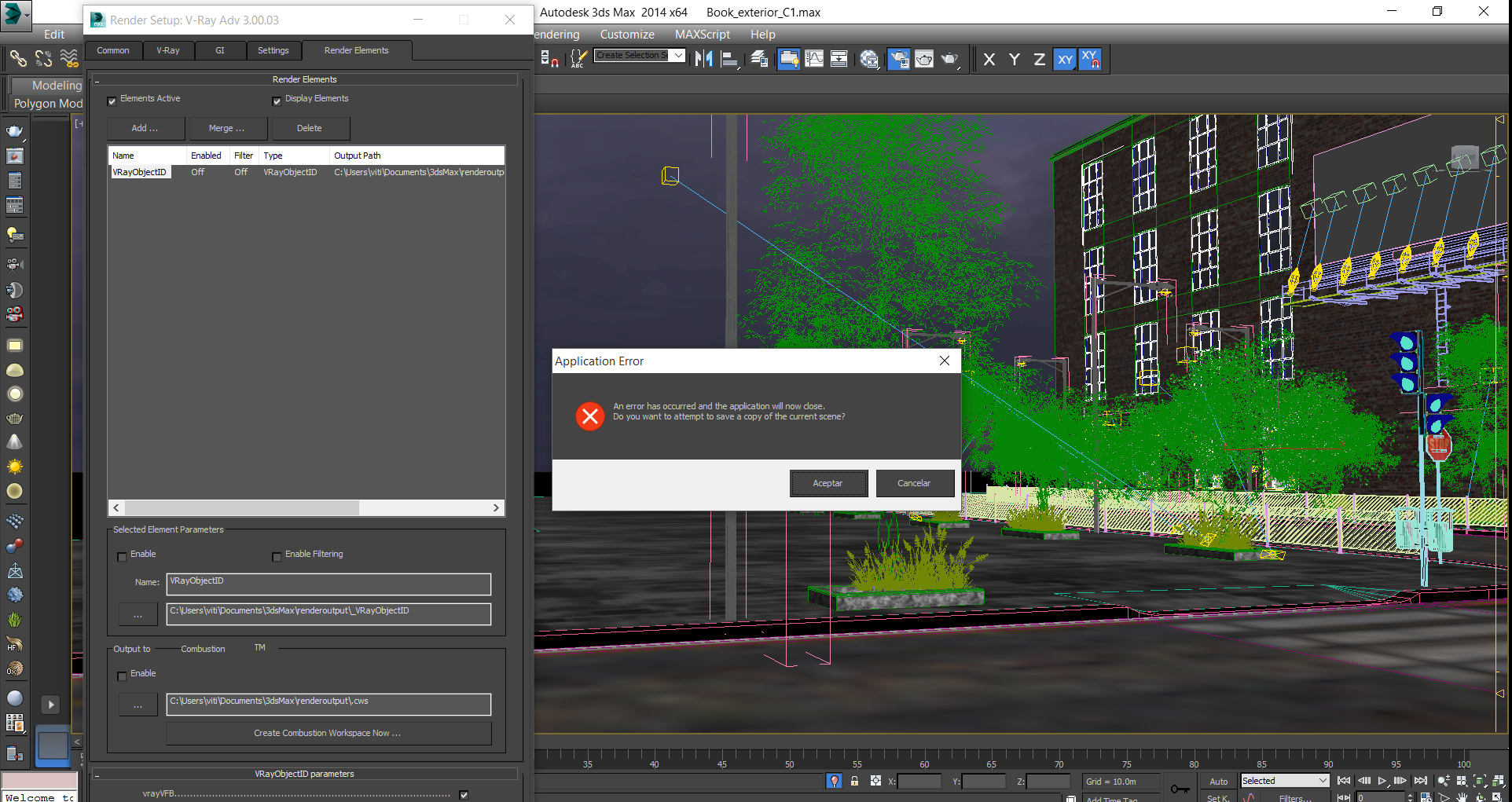Switch to the Common tab
The height and width of the screenshot is (802, 1512).
[113, 50]
